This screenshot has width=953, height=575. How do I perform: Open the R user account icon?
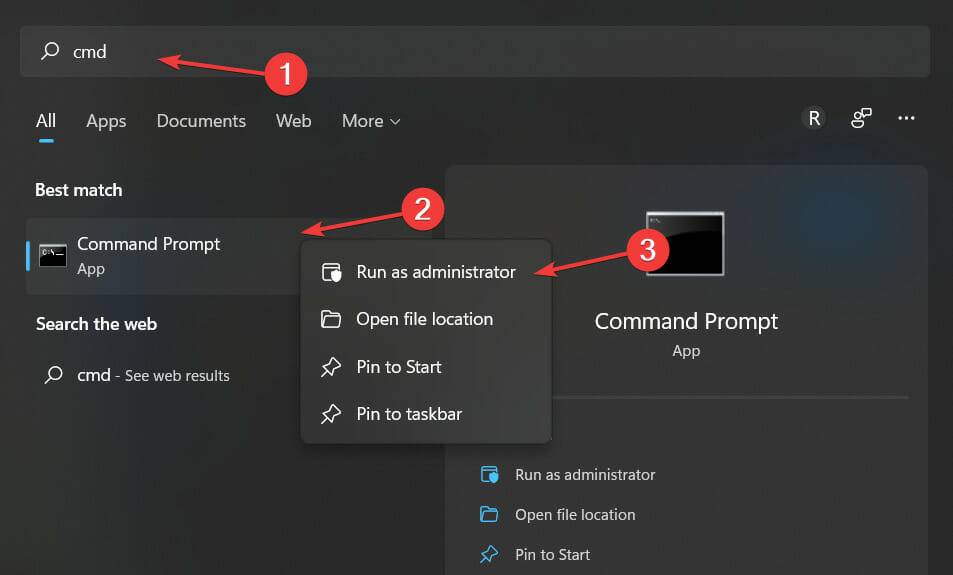814,118
